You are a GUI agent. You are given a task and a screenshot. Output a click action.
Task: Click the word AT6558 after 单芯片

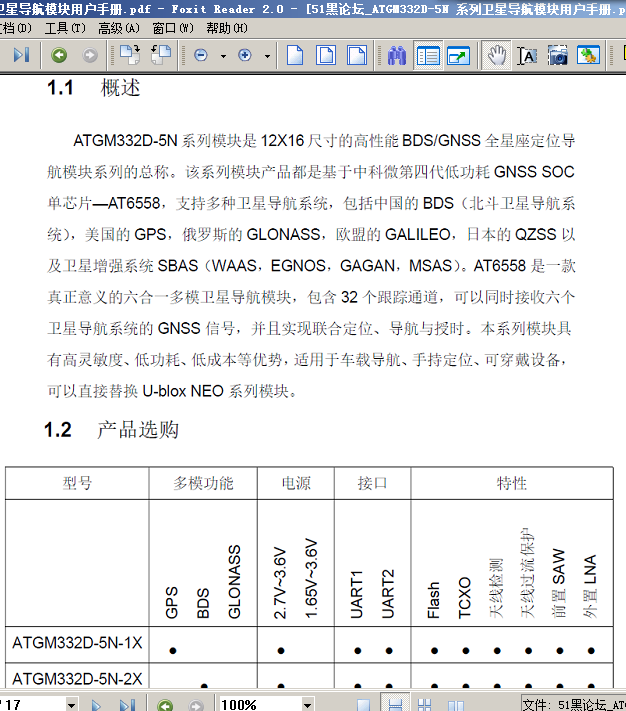(x=133, y=203)
